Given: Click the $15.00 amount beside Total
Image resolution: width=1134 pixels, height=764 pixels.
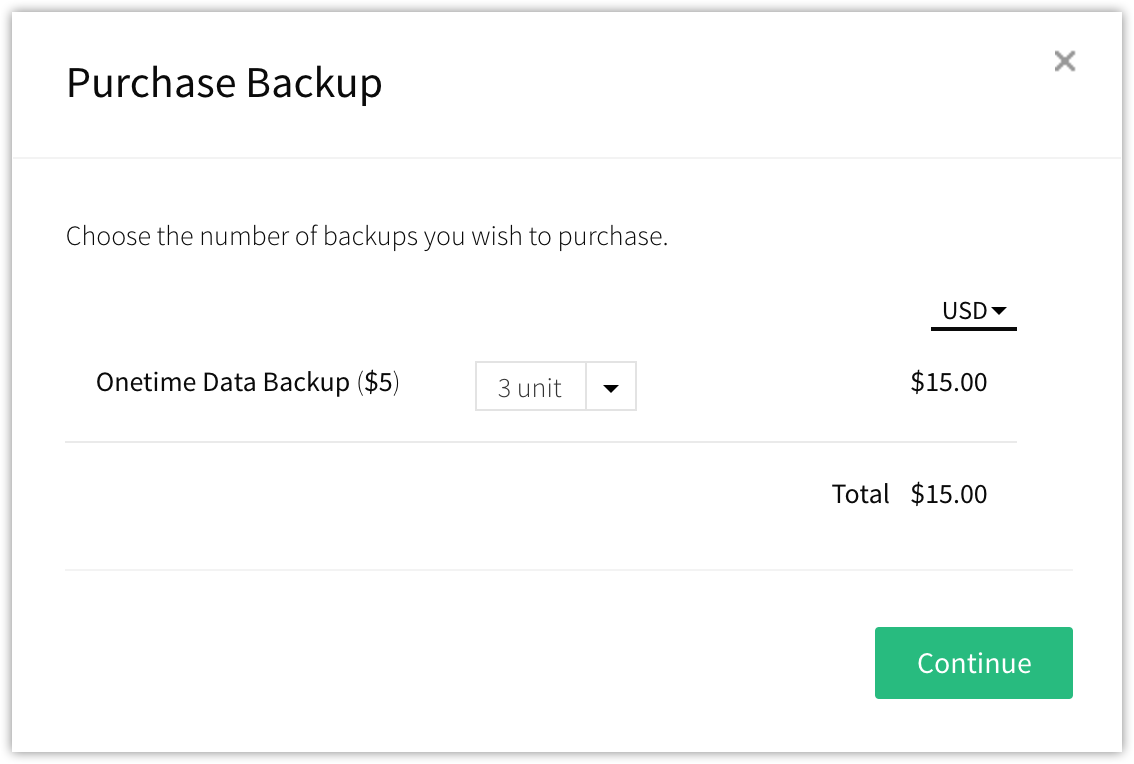Looking at the screenshot, I should 948,494.
